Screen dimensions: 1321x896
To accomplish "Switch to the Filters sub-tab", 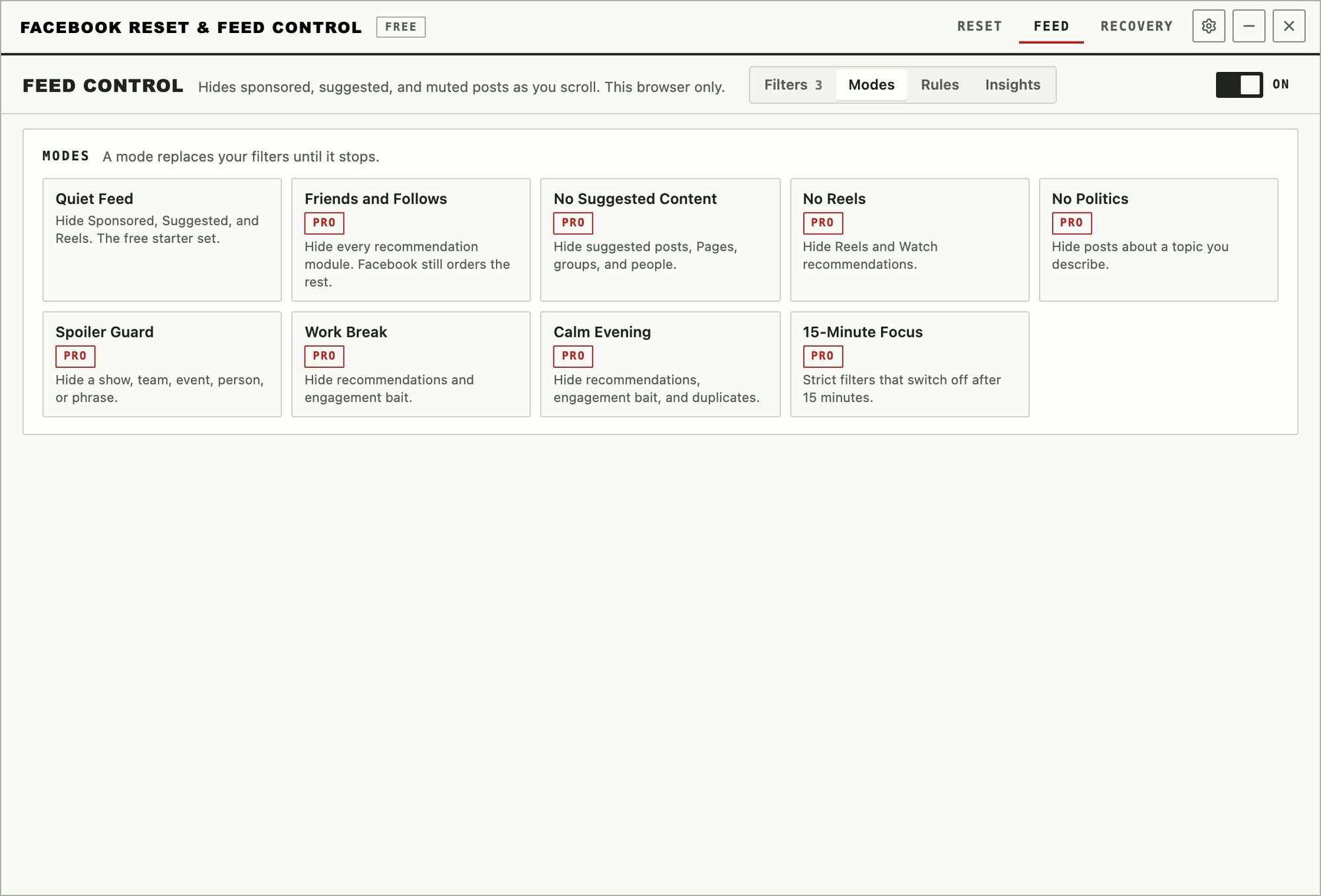I will pos(793,85).
